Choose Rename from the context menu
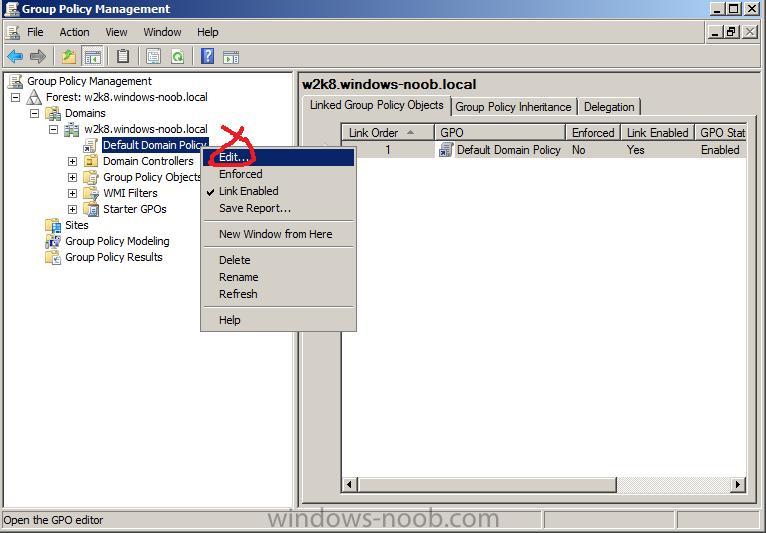 point(278,277)
